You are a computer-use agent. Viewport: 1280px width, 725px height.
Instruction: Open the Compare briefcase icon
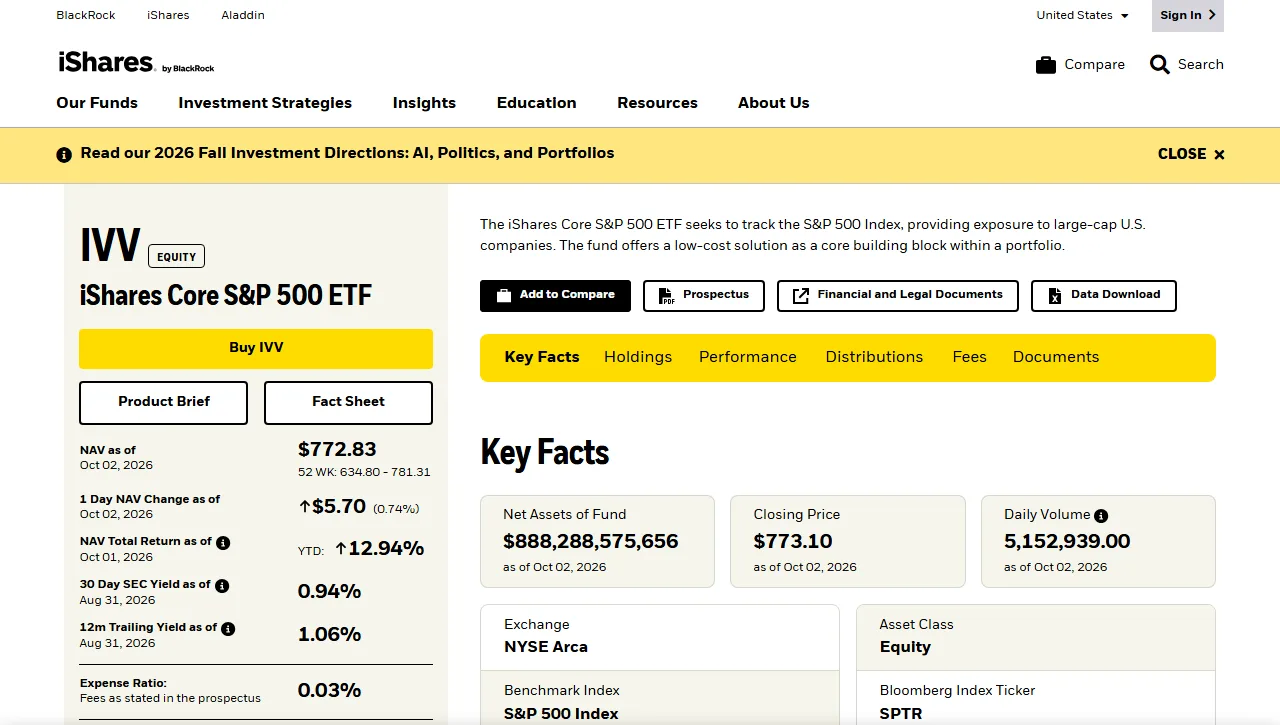click(x=1046, y=65)
